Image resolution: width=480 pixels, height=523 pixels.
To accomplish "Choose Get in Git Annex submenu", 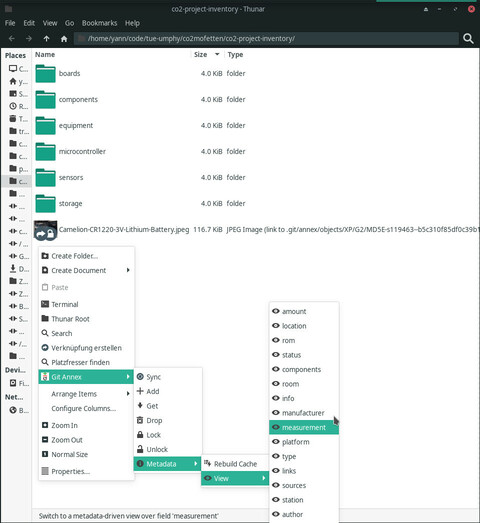I will [x=168, y=406].
